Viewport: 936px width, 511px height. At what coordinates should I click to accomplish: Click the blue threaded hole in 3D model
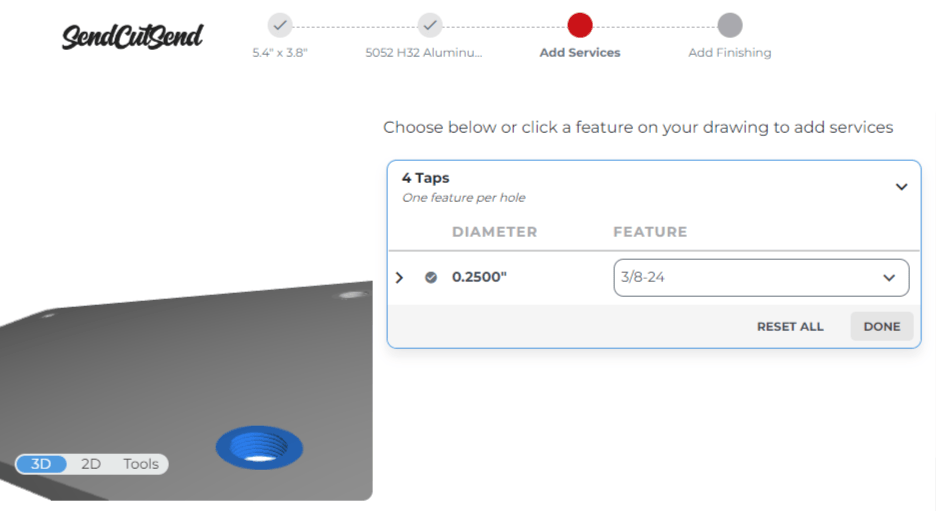coord(259,445)
